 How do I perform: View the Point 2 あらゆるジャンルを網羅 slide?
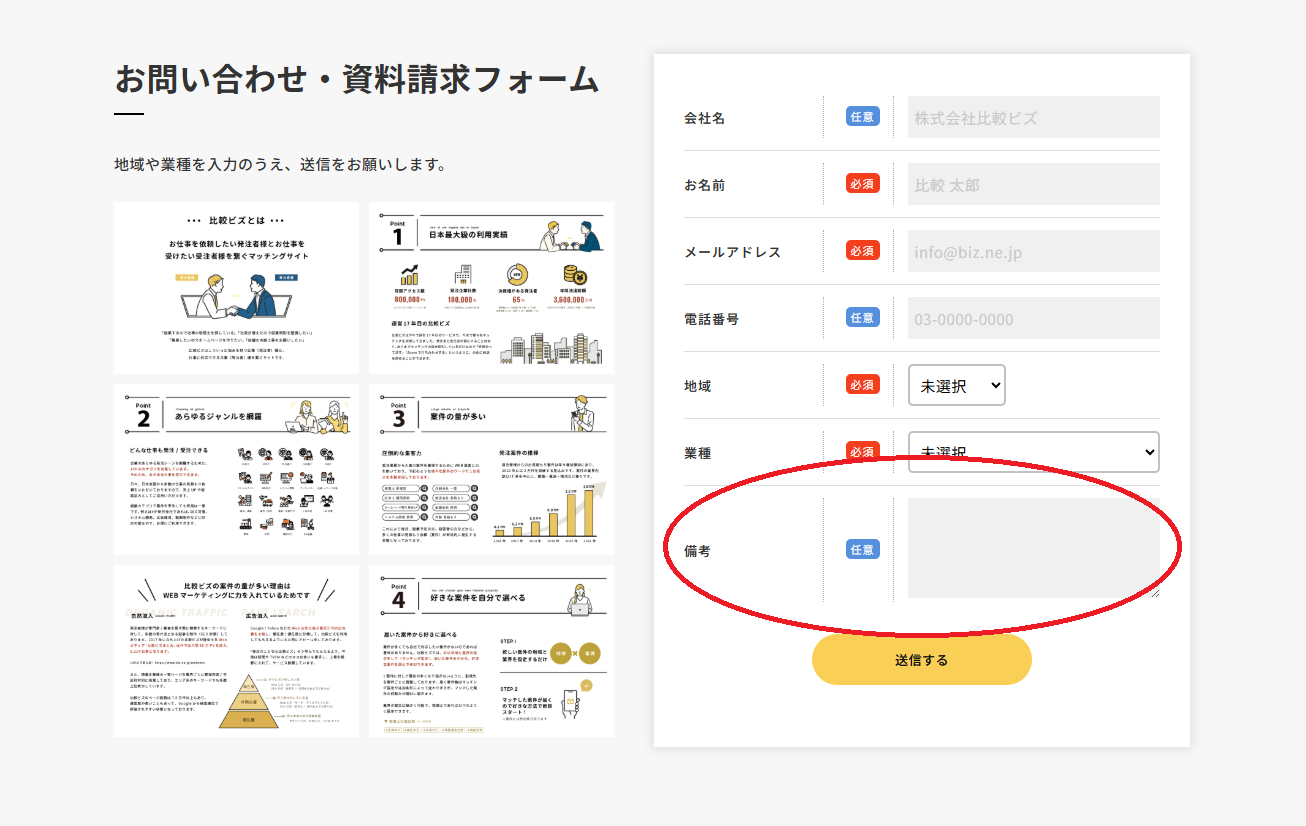236,469
